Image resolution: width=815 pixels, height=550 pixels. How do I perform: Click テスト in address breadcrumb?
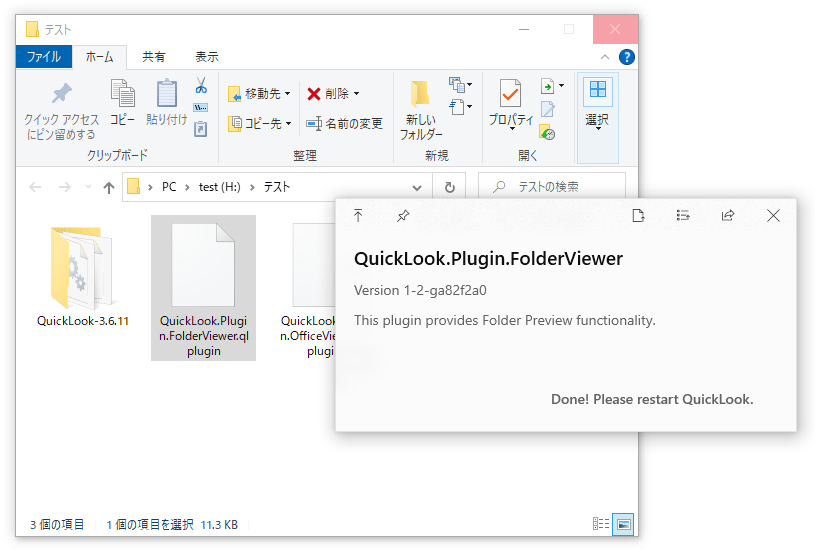click(x=277, y=187)
